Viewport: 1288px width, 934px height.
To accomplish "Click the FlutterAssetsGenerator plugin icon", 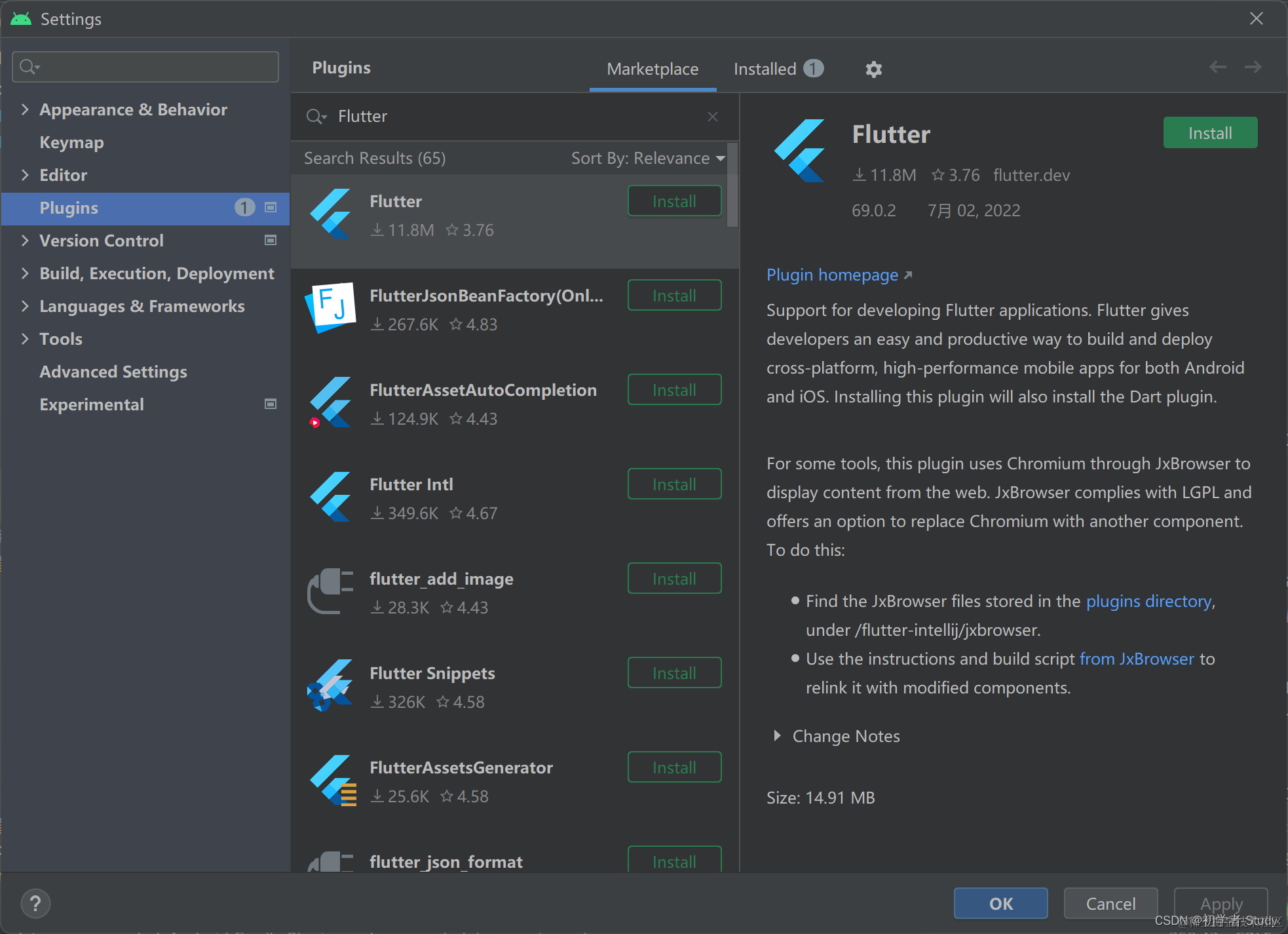I will pos(332,779).
